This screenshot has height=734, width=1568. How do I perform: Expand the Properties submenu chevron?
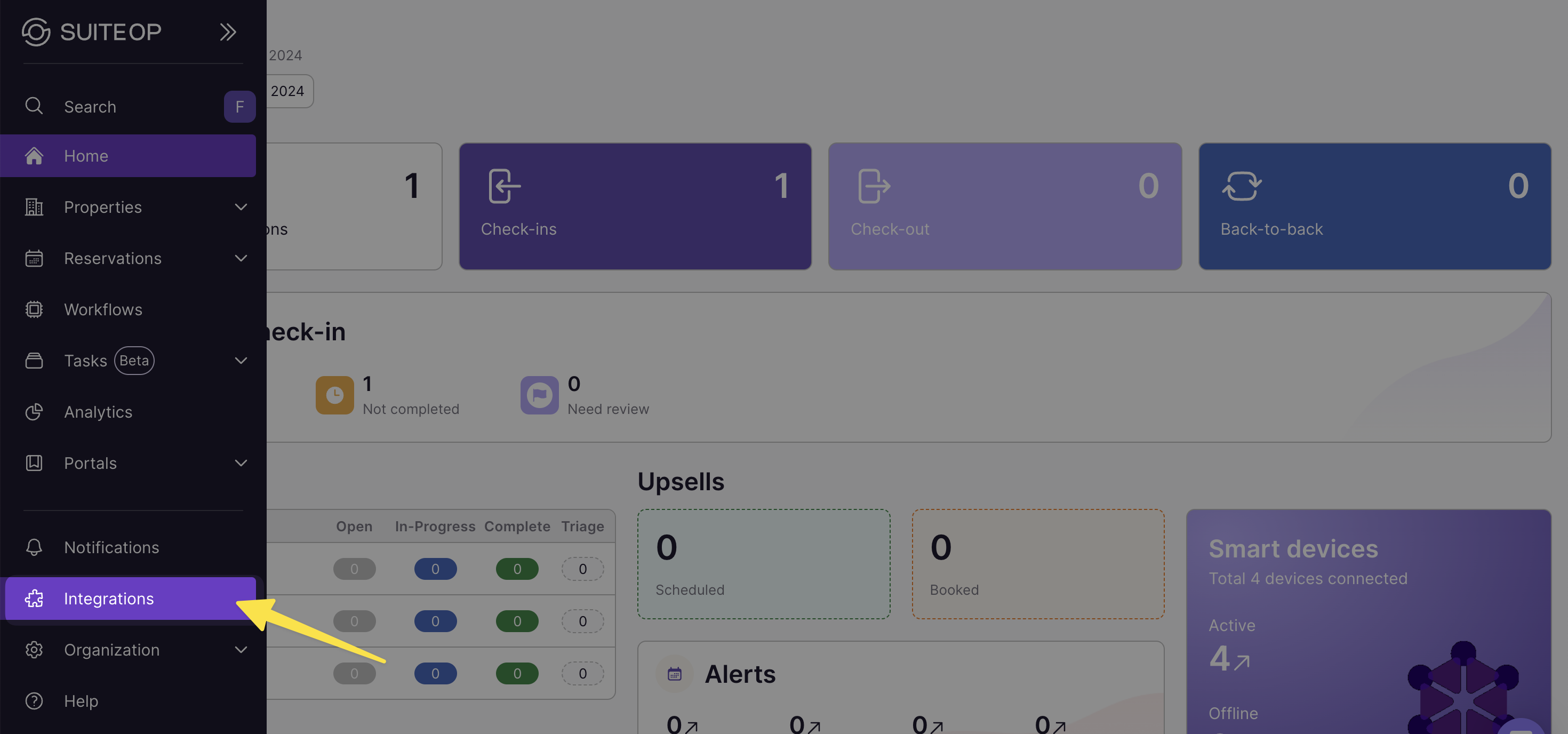click(x=241, y=207)
